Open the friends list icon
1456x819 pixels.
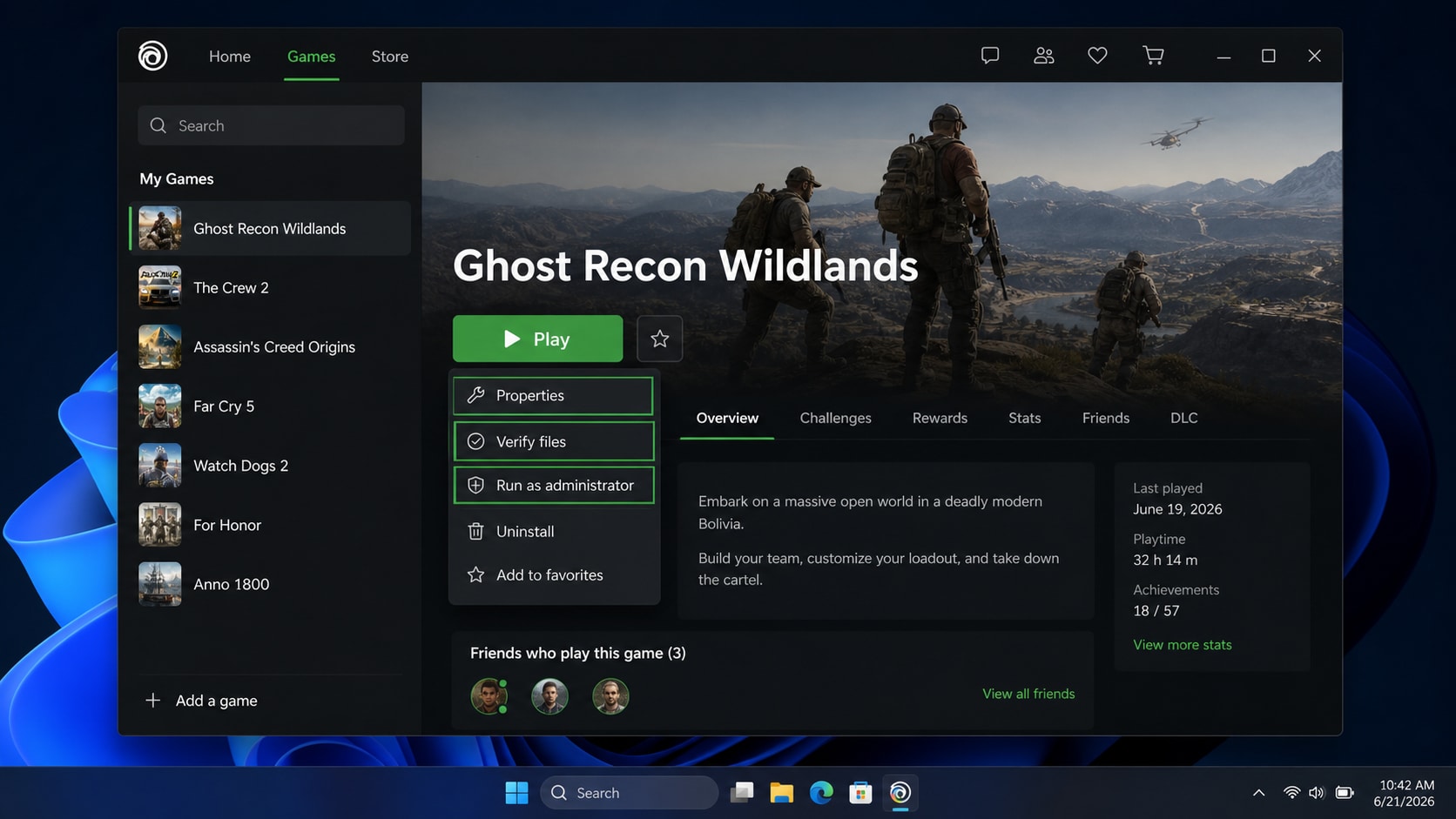tap(1043, 56)
